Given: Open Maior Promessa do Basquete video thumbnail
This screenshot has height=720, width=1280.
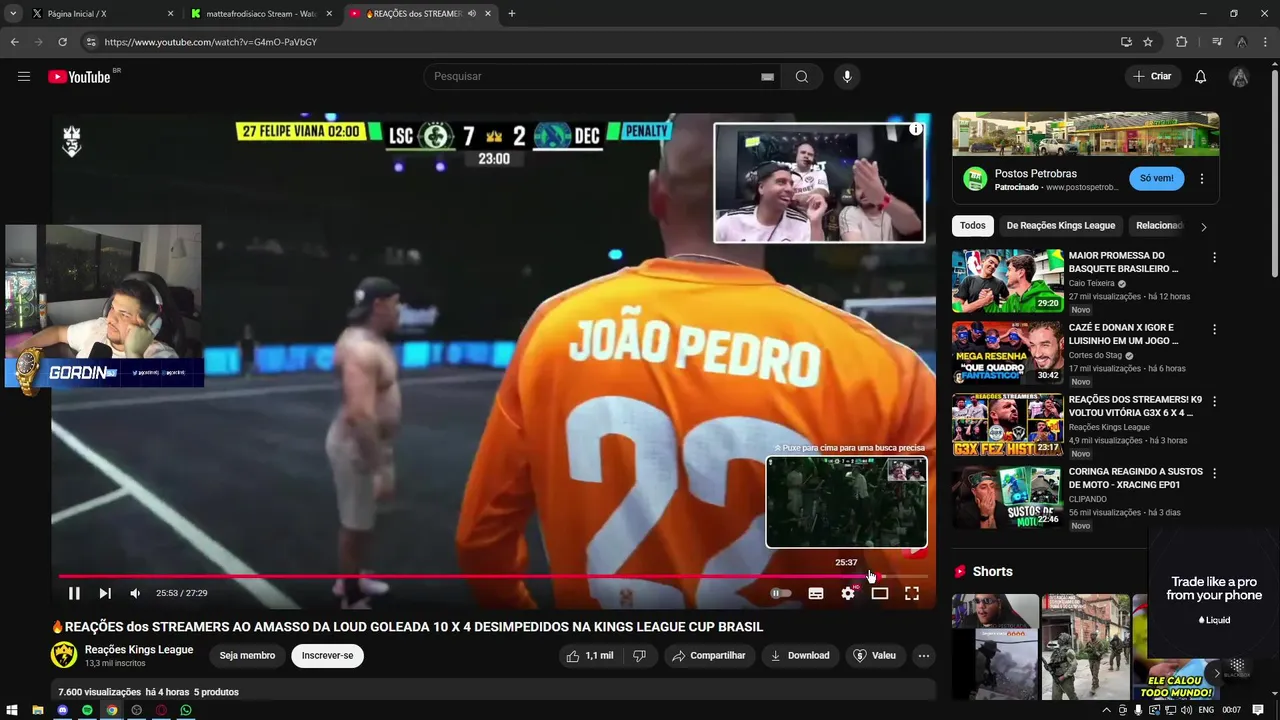Looking at the screenshot, I should [x=1007, y=281].
